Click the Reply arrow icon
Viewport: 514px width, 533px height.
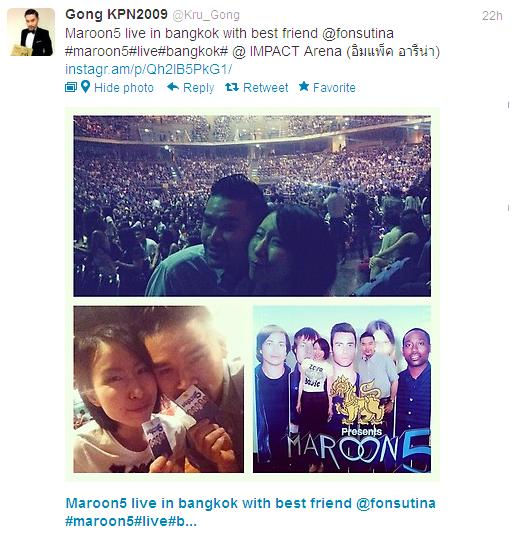(x=173, y=87)
